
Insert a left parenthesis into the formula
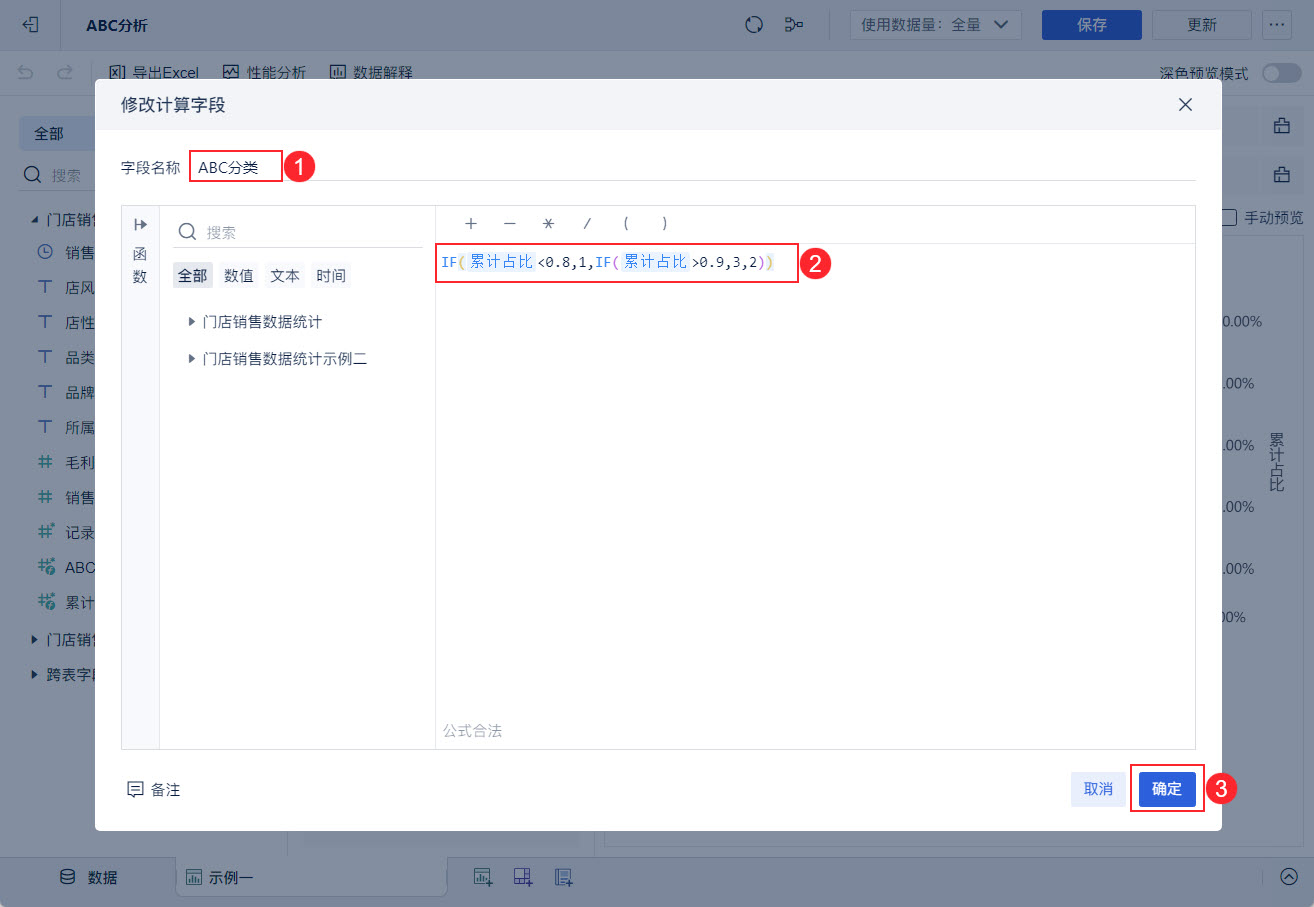tap(626, 224)
